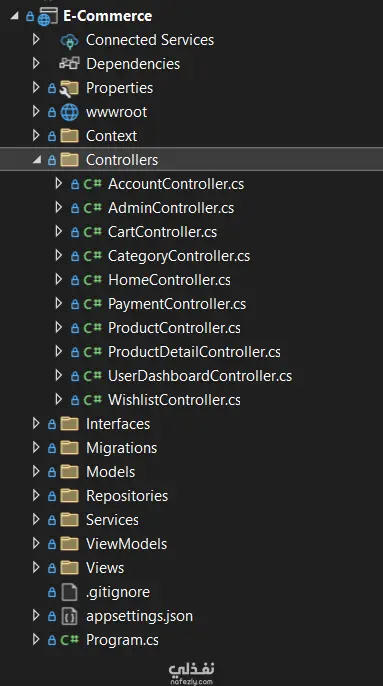
Task: Select PaymentController.cs file
Action: 177,304
